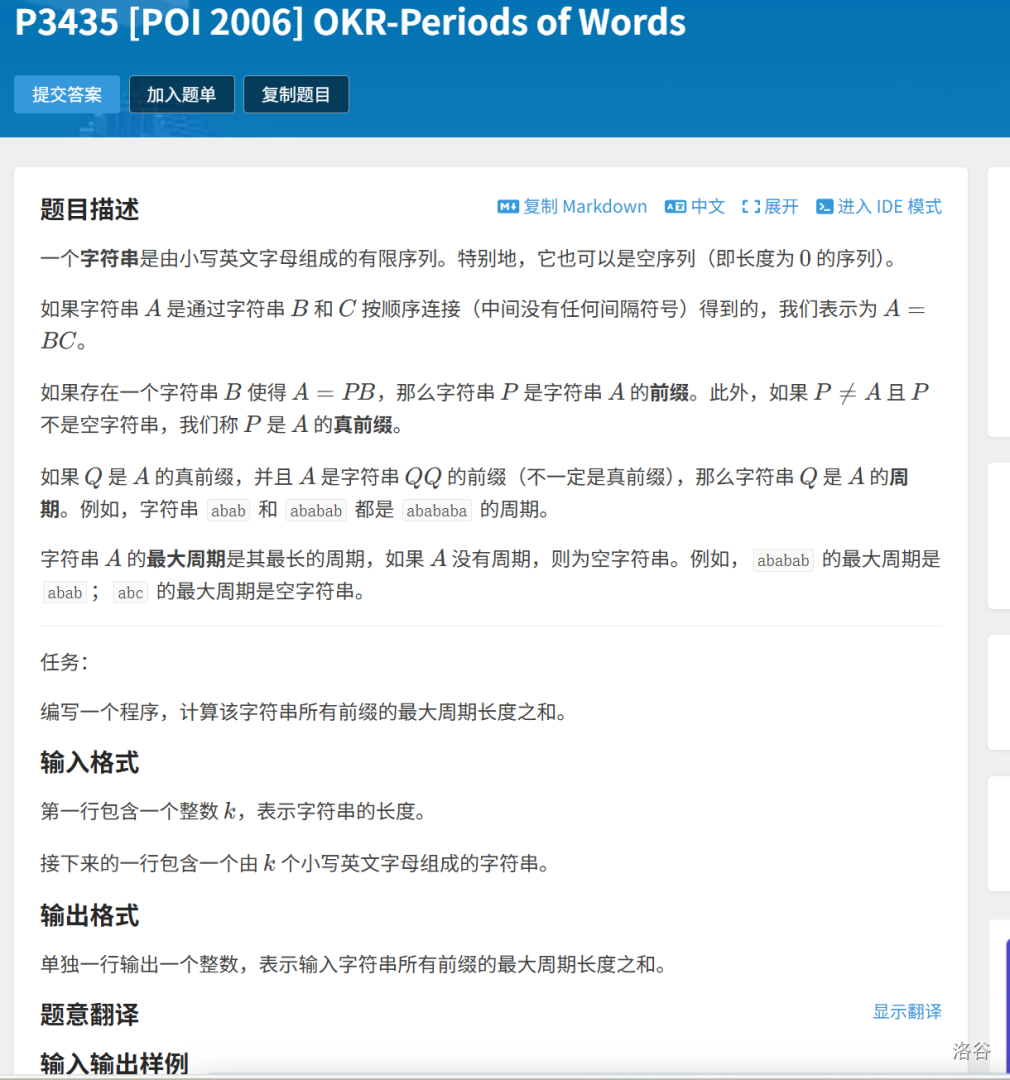Screen dimensions: 1010x1080
Task: Click the 题意翻译 section heading
Action: (x=90, y=1014)
